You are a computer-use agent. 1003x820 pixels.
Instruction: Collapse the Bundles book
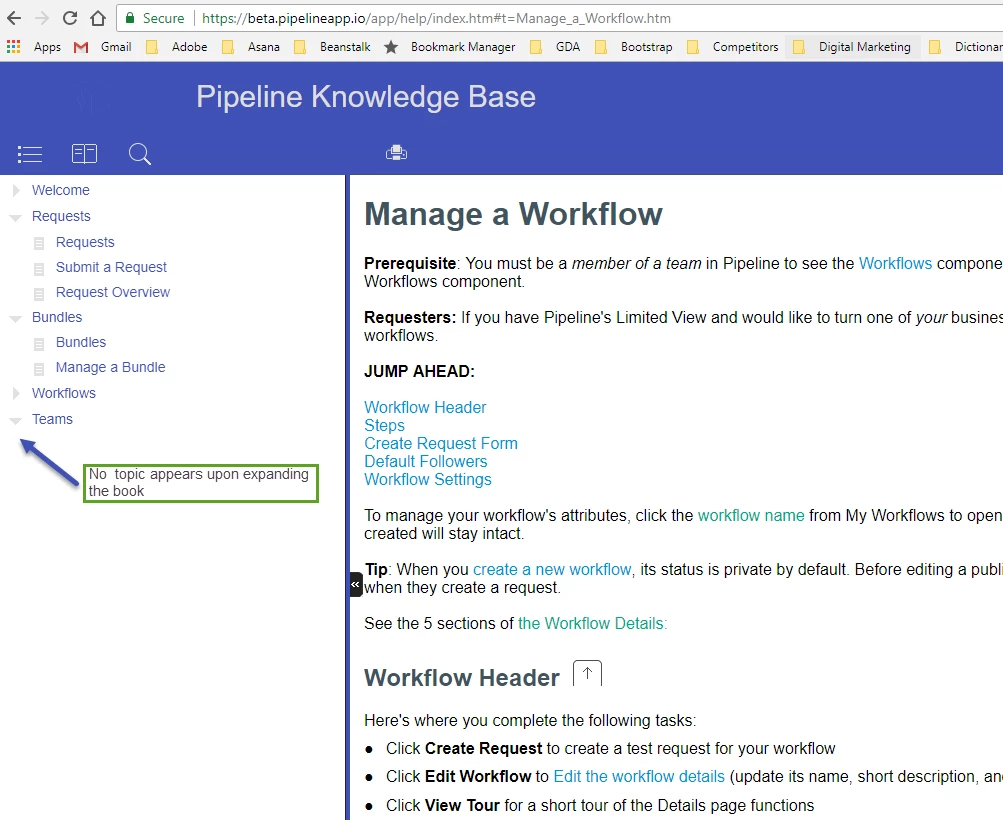pyautogui.click(x=16, y=319)
